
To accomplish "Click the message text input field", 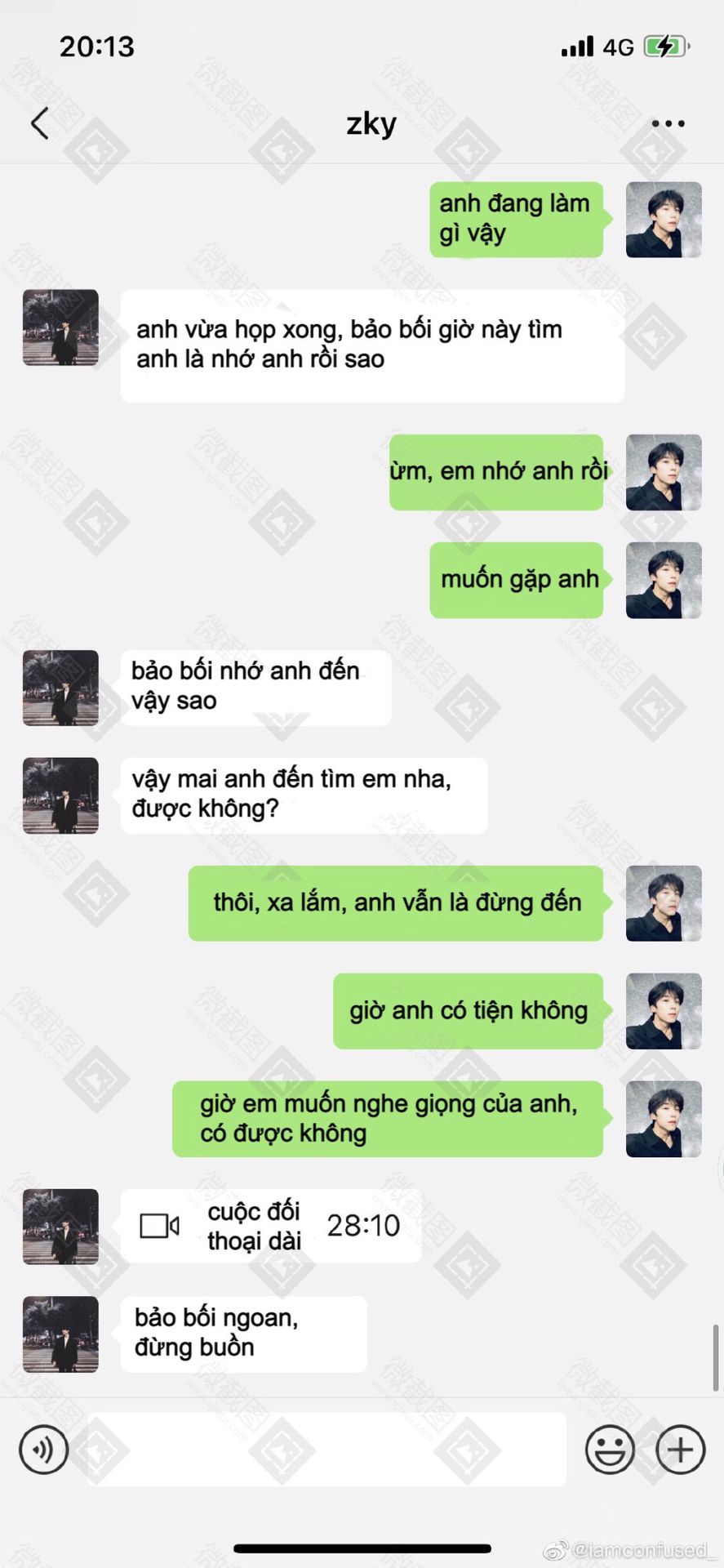I will (326, 1450).
